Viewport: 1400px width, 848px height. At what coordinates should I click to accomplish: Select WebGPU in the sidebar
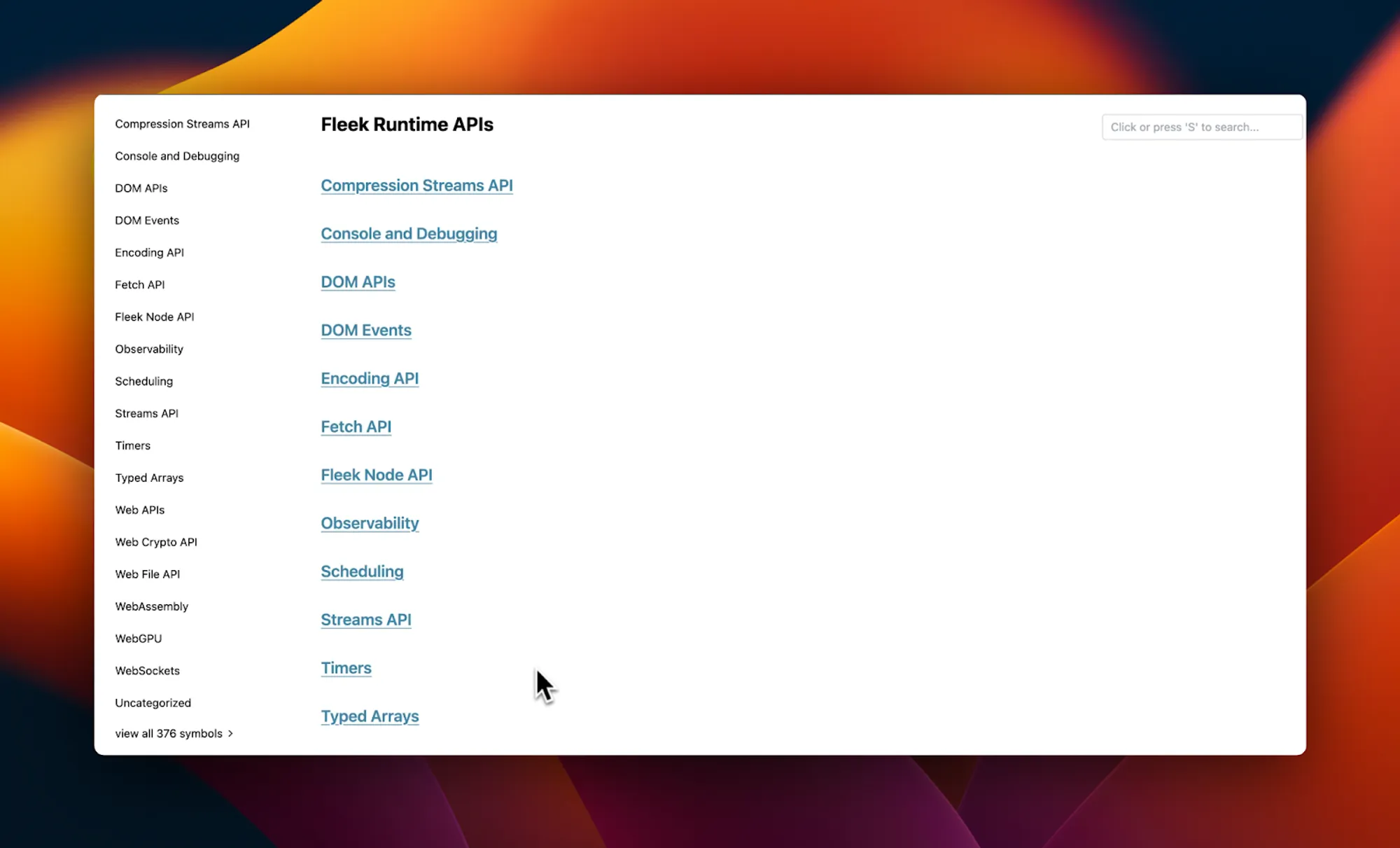(x=139, y=639)
